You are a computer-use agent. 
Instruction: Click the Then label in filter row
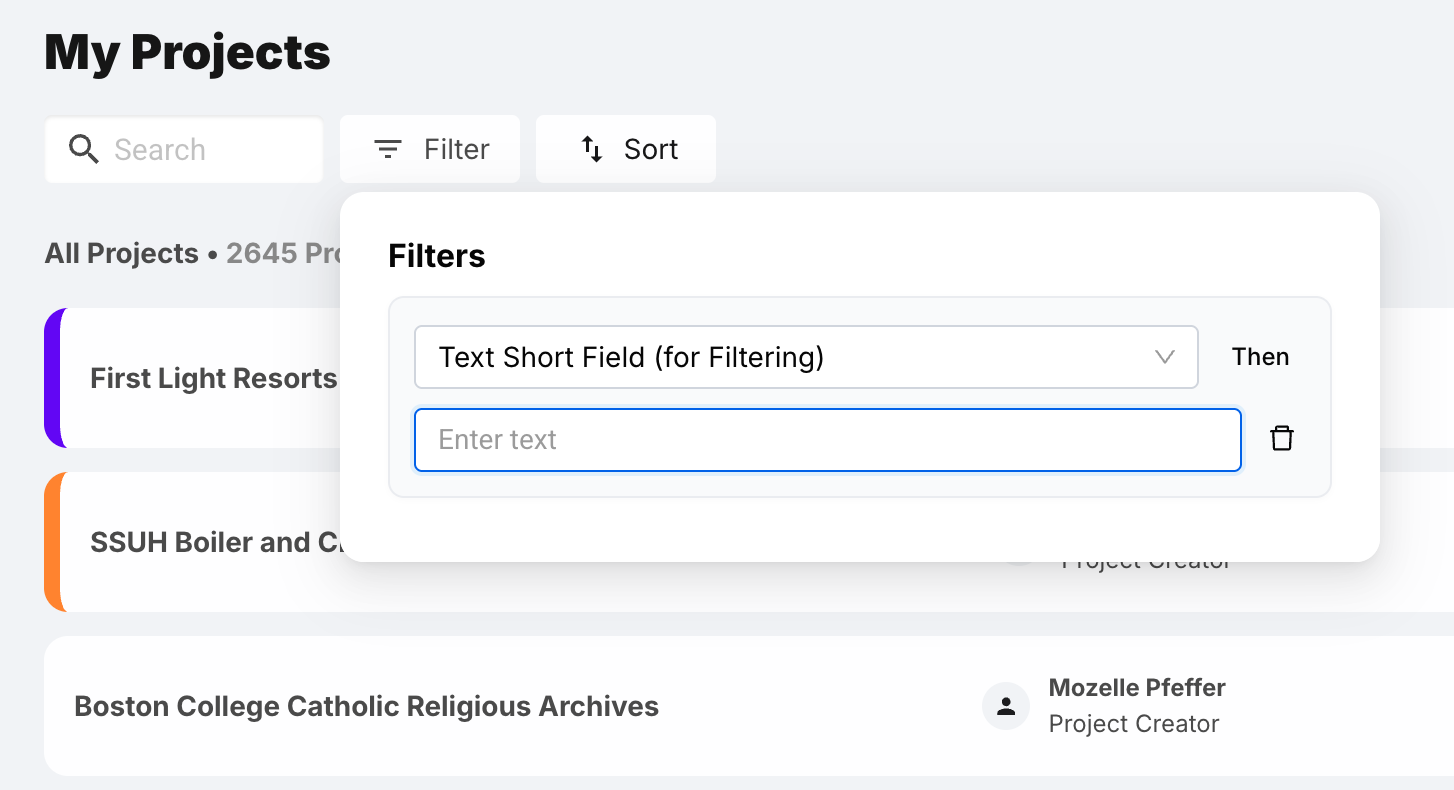click(x=1260, y=357)
